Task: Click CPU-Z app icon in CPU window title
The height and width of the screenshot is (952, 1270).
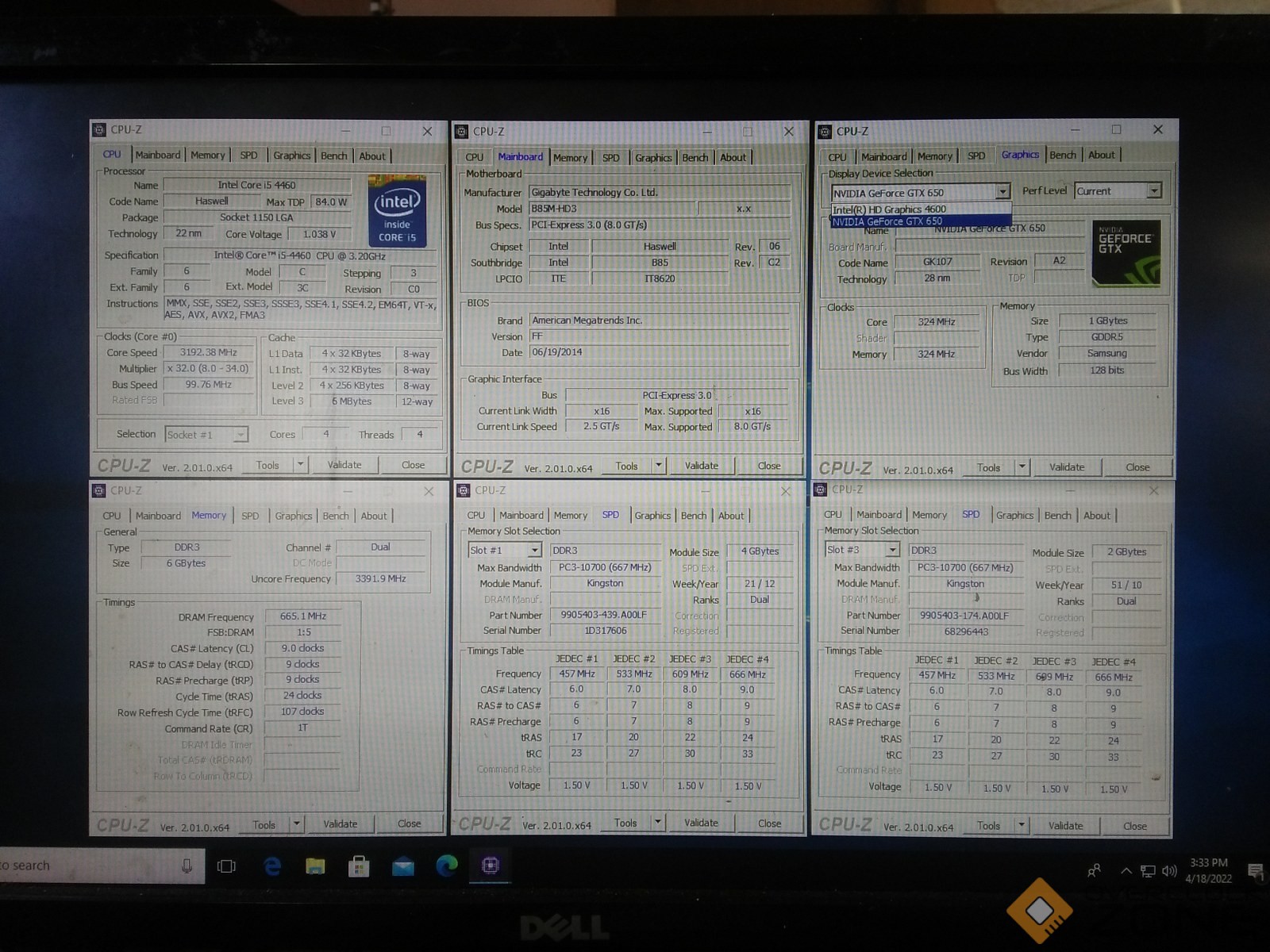Action: (99, 130)
